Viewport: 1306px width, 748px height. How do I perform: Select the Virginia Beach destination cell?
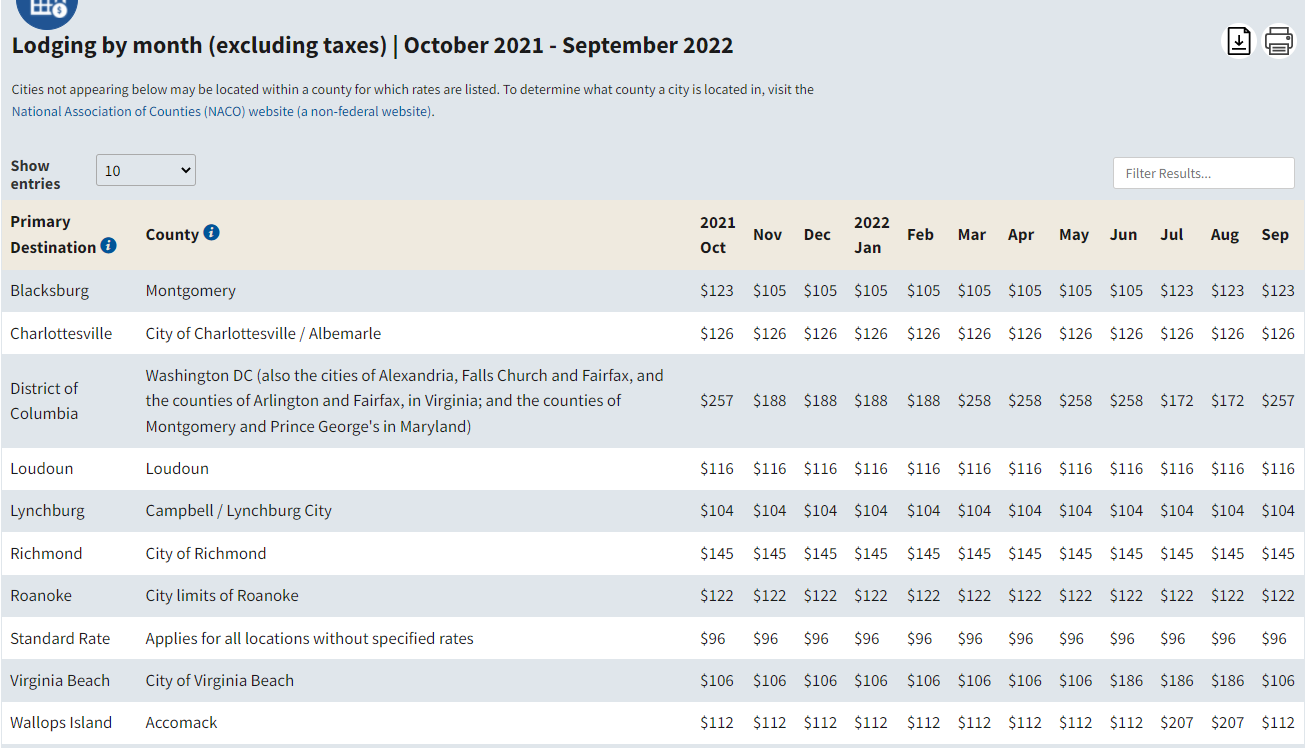point(60,680)
